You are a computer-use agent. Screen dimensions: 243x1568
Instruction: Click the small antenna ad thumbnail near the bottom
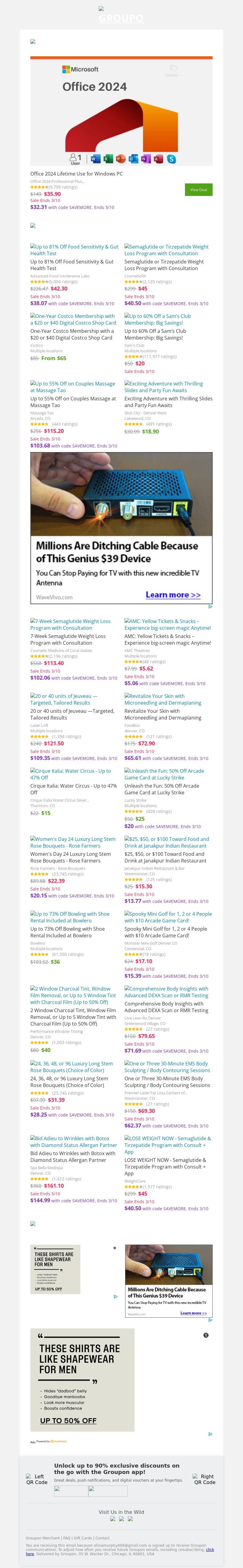[x=168, y=1281]
